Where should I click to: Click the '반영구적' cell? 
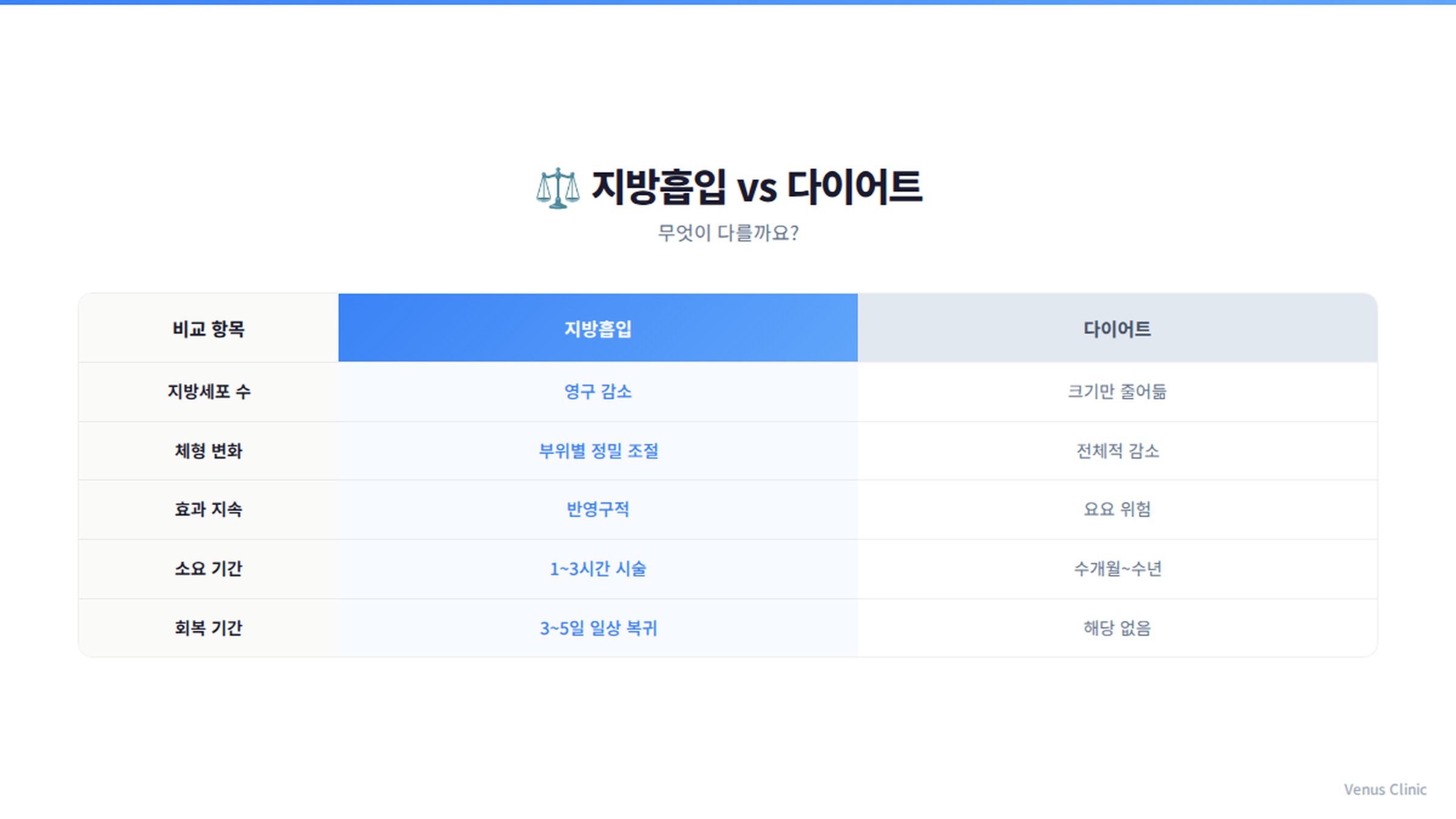(x=598, y=510)
